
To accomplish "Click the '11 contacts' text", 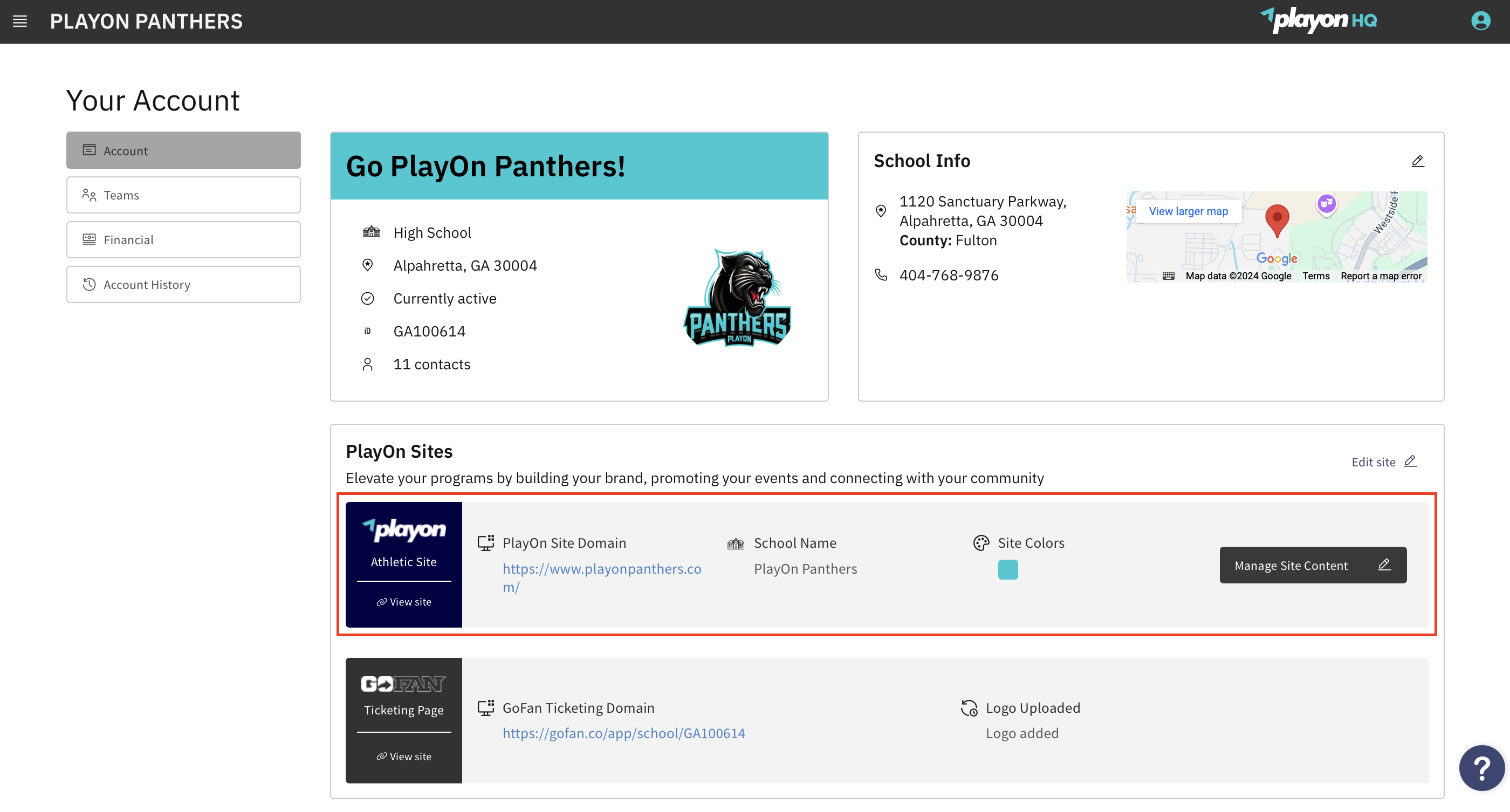I will tap(431, 364).
